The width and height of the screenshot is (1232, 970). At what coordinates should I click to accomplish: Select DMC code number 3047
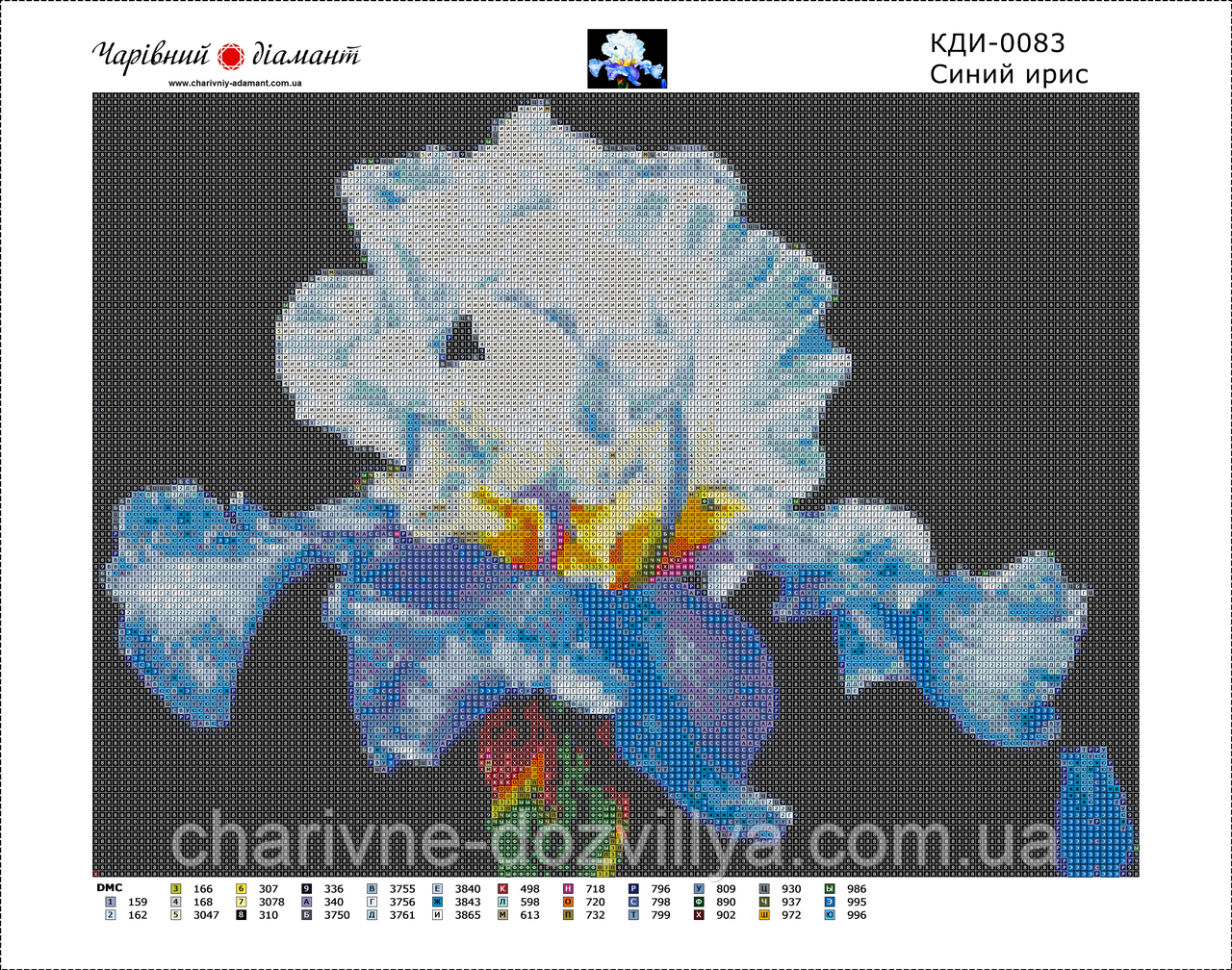[x=206, y=916]
